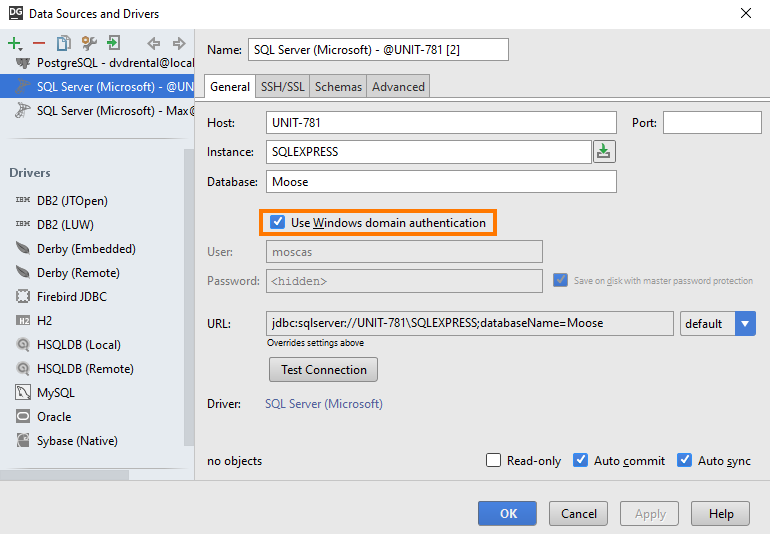
Task: Add a new data source with plus icon
Action: pyautogui.click(x=15, y=43)
